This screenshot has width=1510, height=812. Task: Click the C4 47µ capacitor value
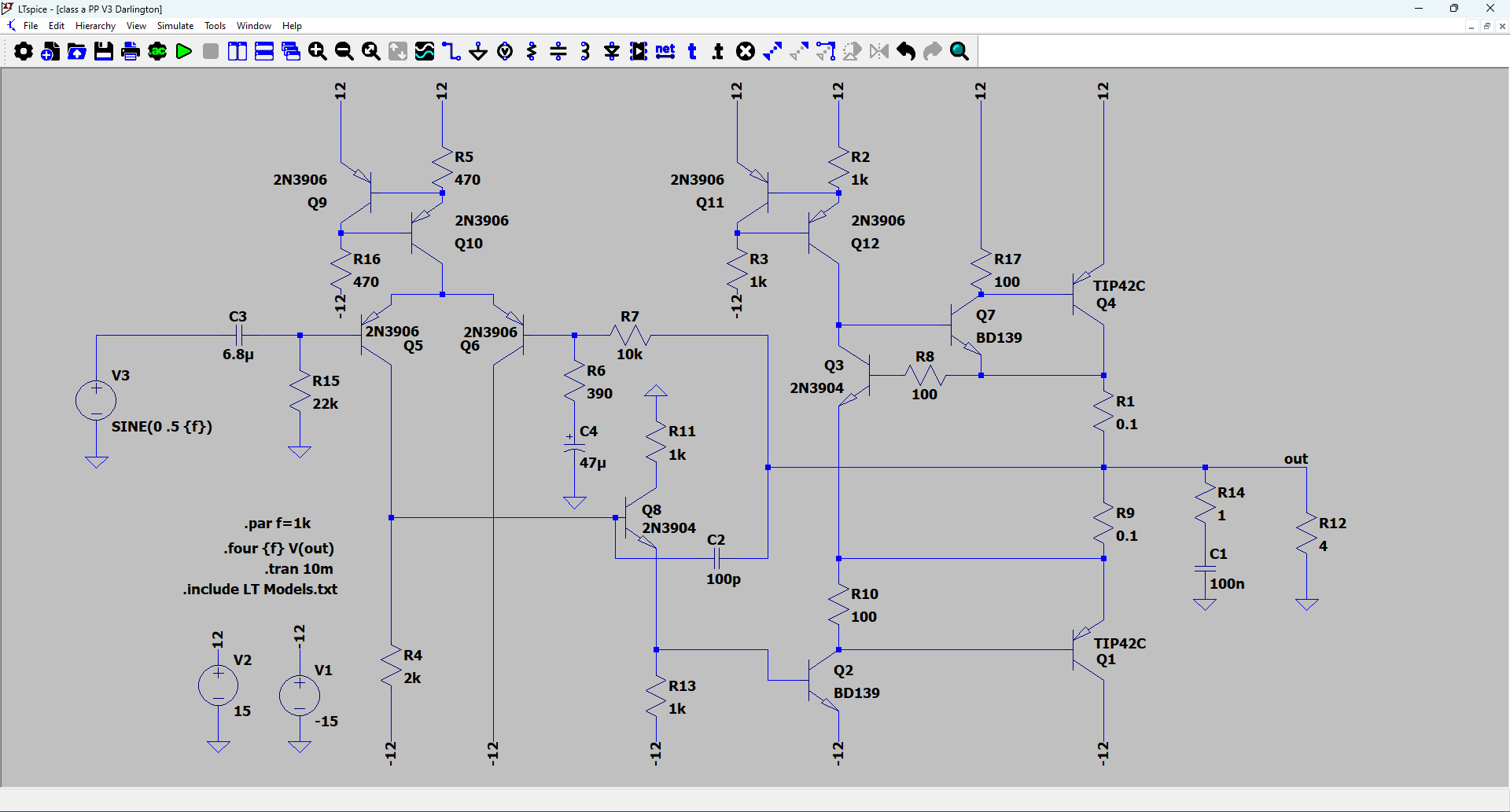point(593,463)
